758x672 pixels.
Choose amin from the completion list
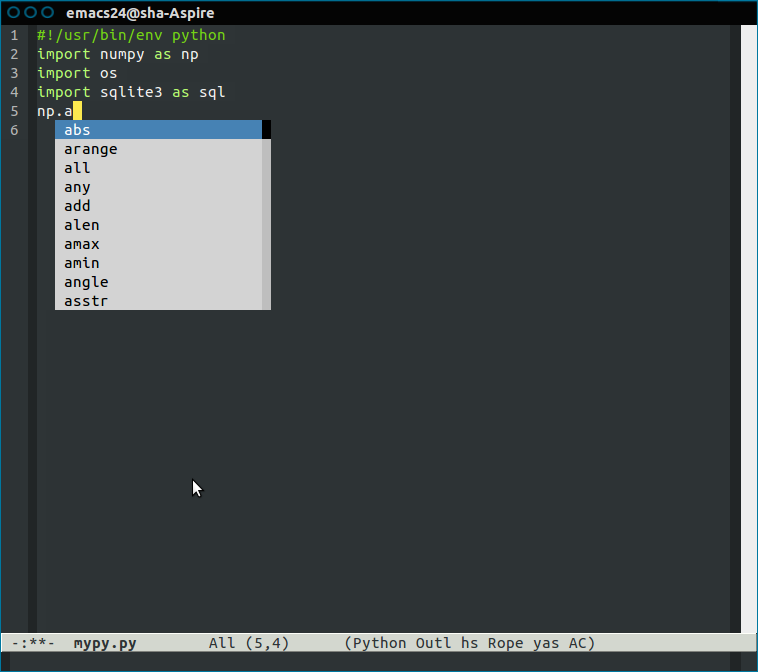tap(158, 263)
